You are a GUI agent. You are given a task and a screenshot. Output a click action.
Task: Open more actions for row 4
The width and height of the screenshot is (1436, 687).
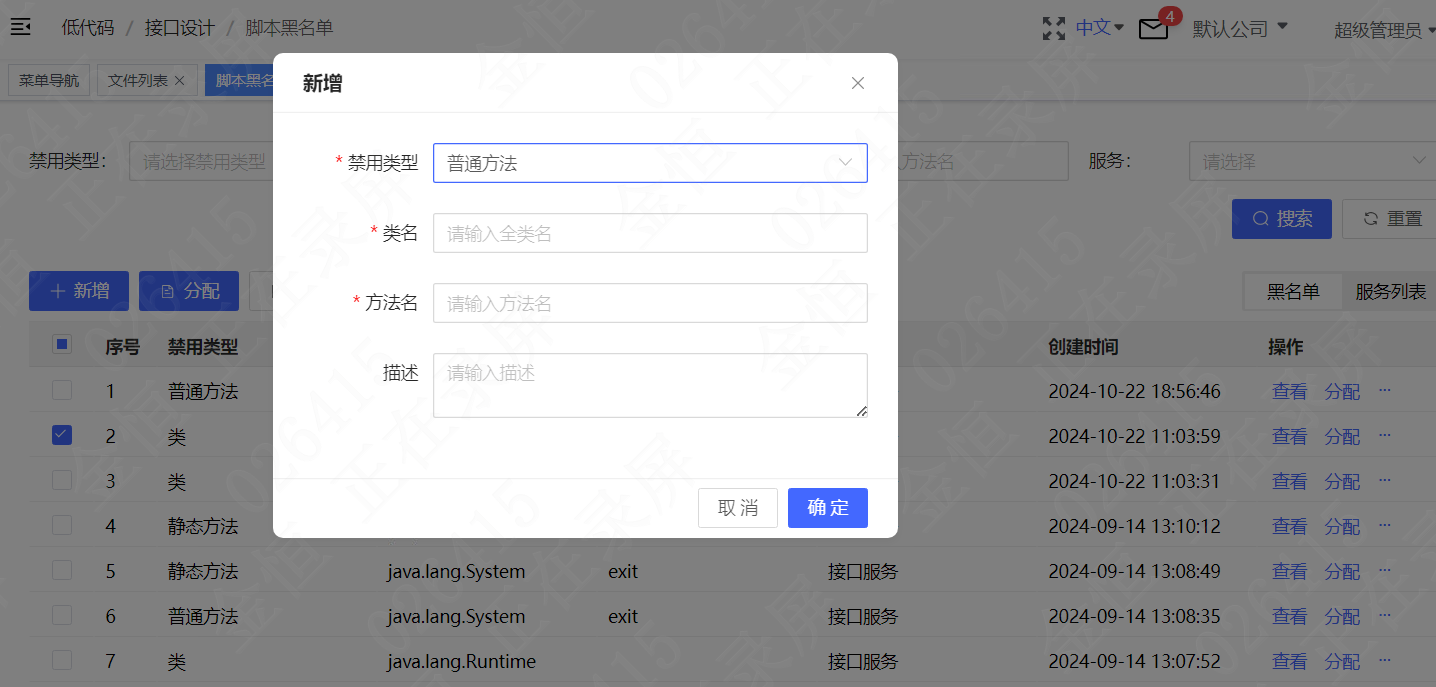coord(1385,525)
